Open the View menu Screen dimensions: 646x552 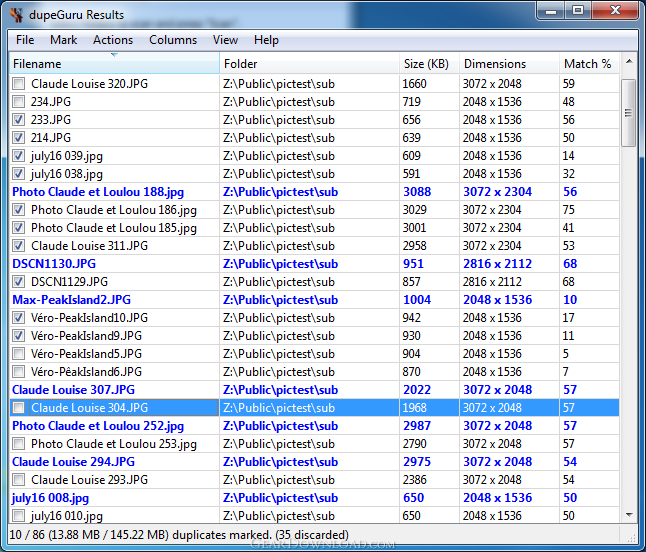point(225,40)
